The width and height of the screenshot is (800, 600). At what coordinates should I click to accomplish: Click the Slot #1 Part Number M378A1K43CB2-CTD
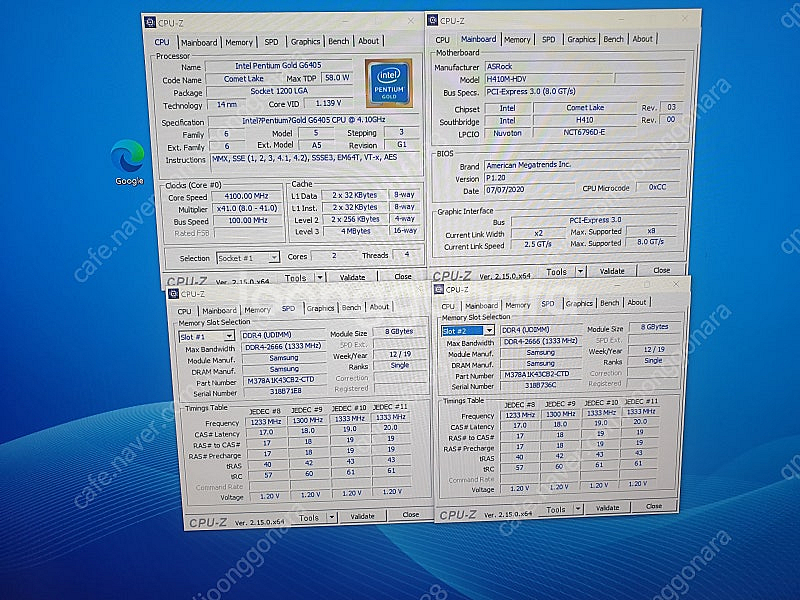[283, 380]
